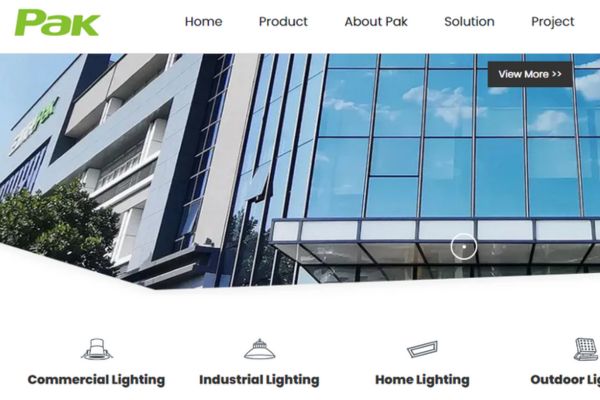Screen dimensions: 600x400
Task: Click the green sign on building facade
Action: click(x=34, y=126)
